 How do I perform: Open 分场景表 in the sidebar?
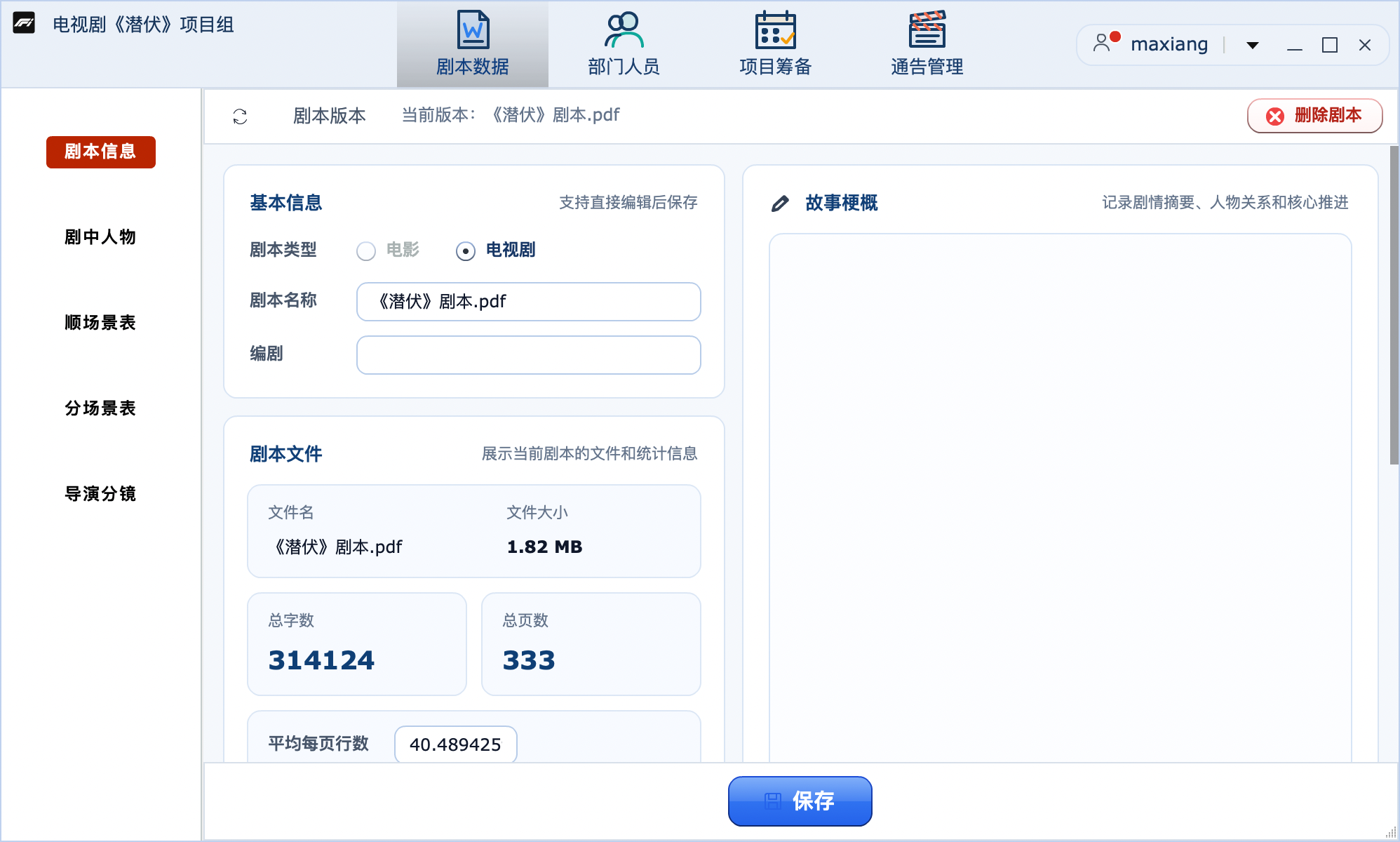point(101,408)
